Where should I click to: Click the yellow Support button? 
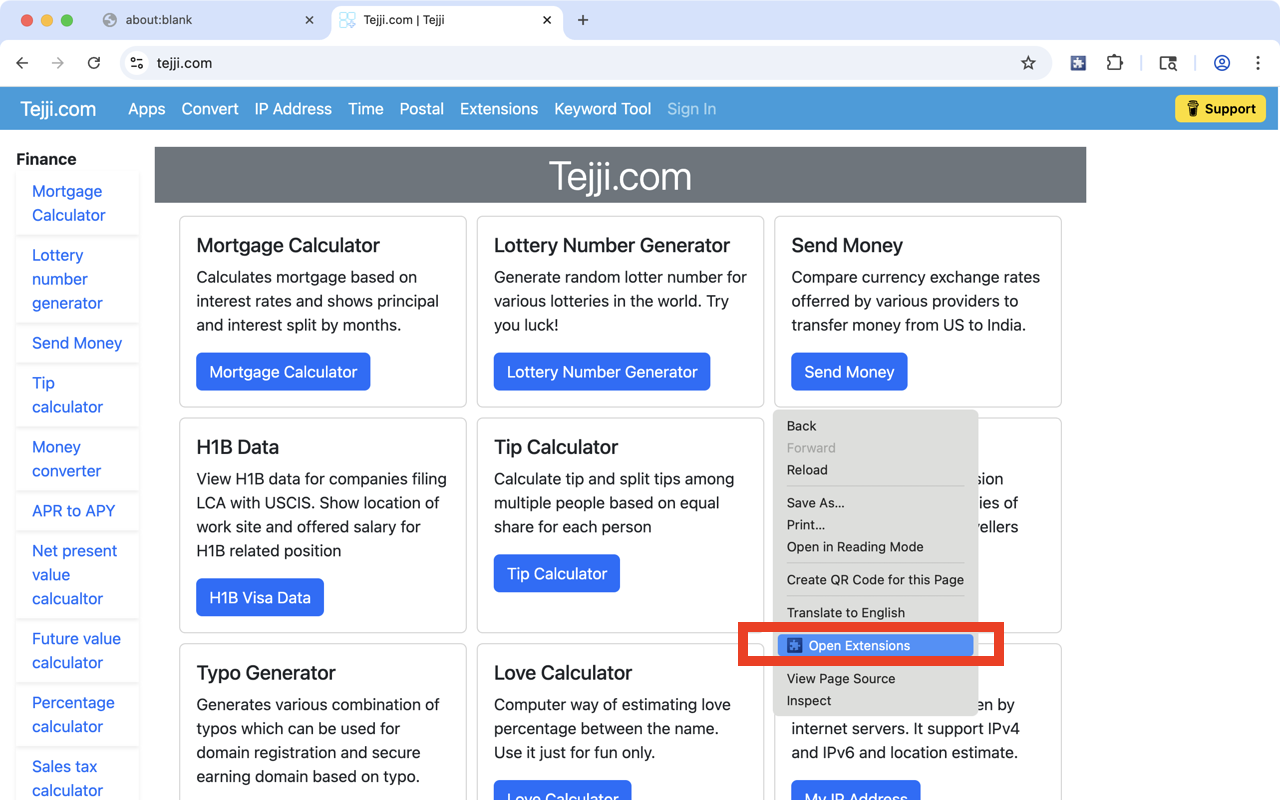(1220, 109)
